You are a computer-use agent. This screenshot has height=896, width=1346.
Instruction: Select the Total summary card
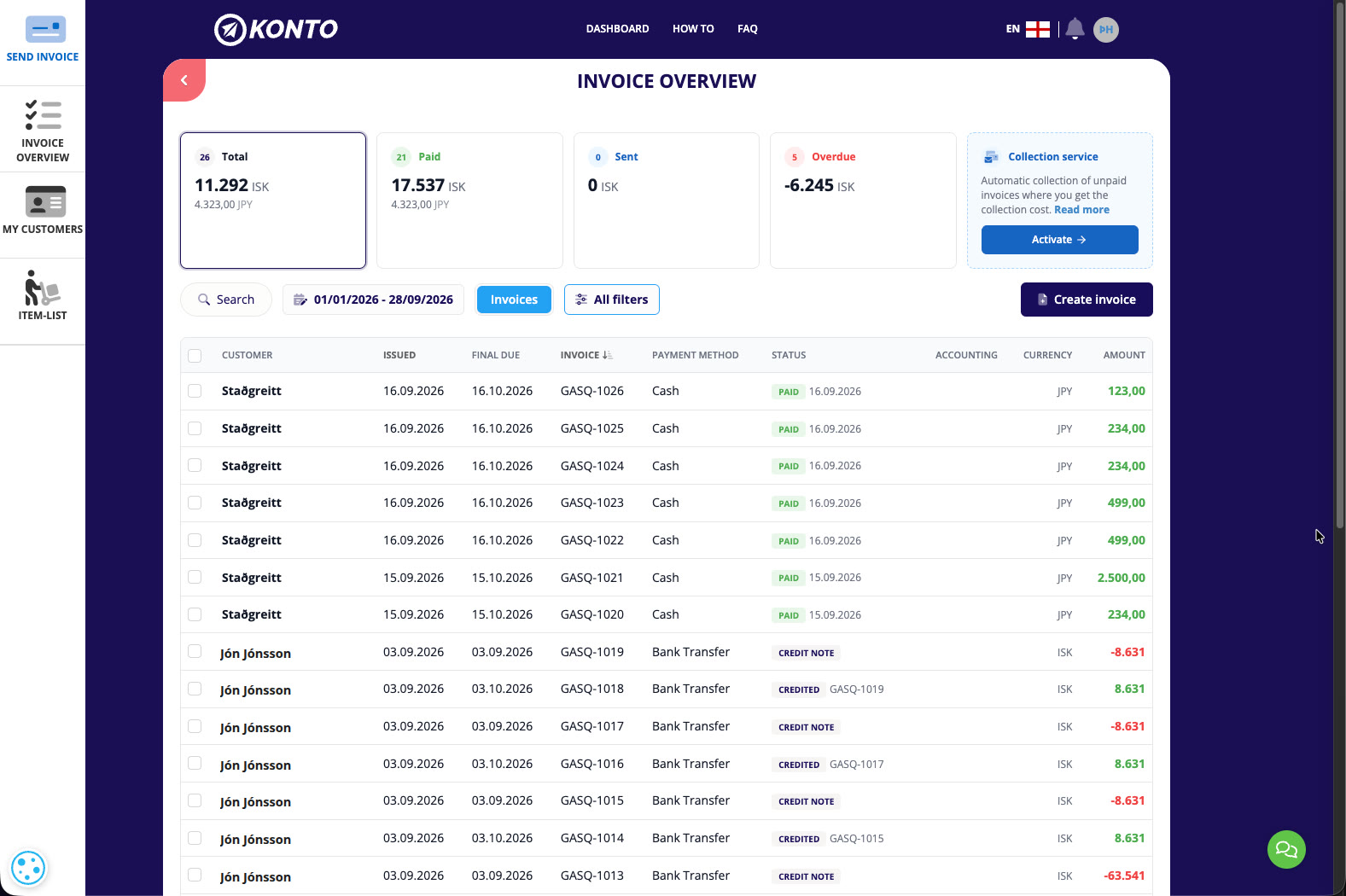click(x=273, y=201)
